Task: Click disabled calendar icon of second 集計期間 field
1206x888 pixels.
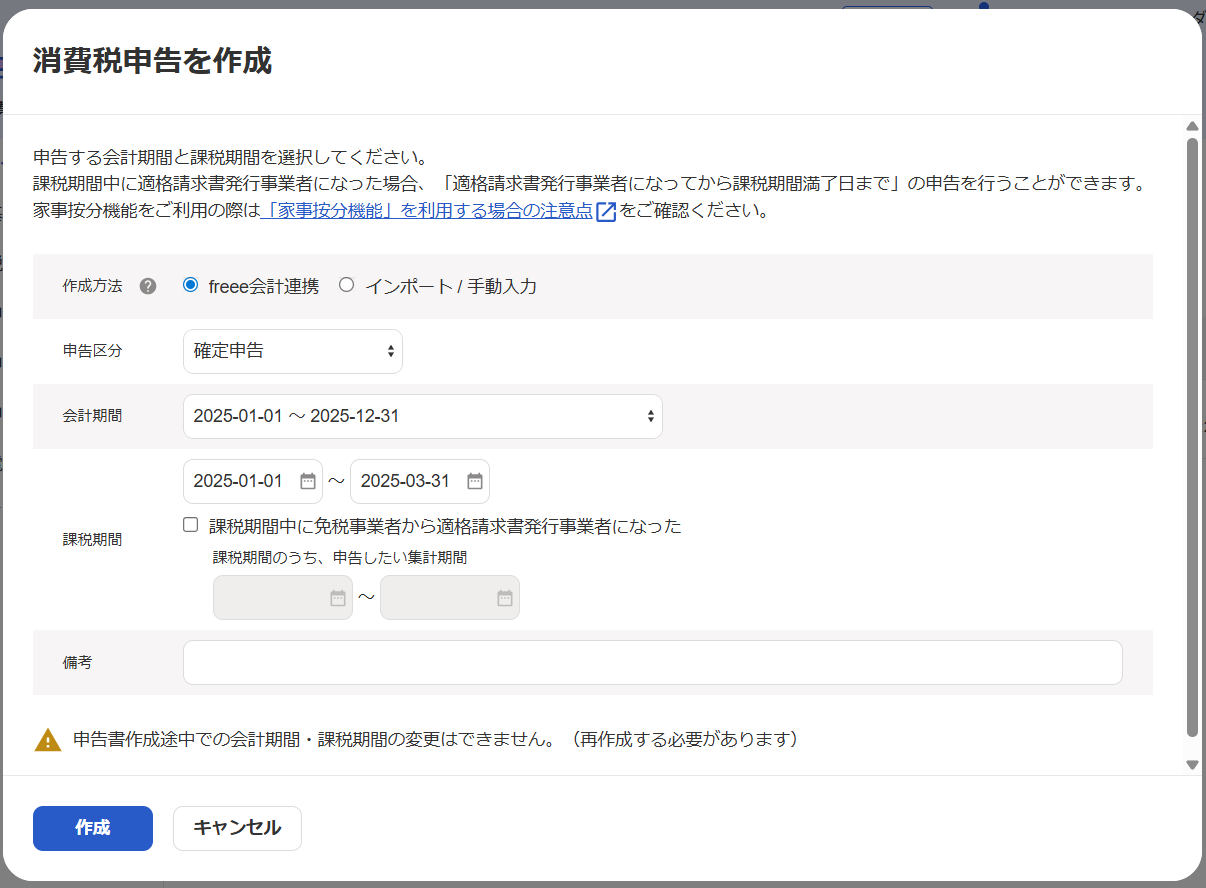Action: 505,597
